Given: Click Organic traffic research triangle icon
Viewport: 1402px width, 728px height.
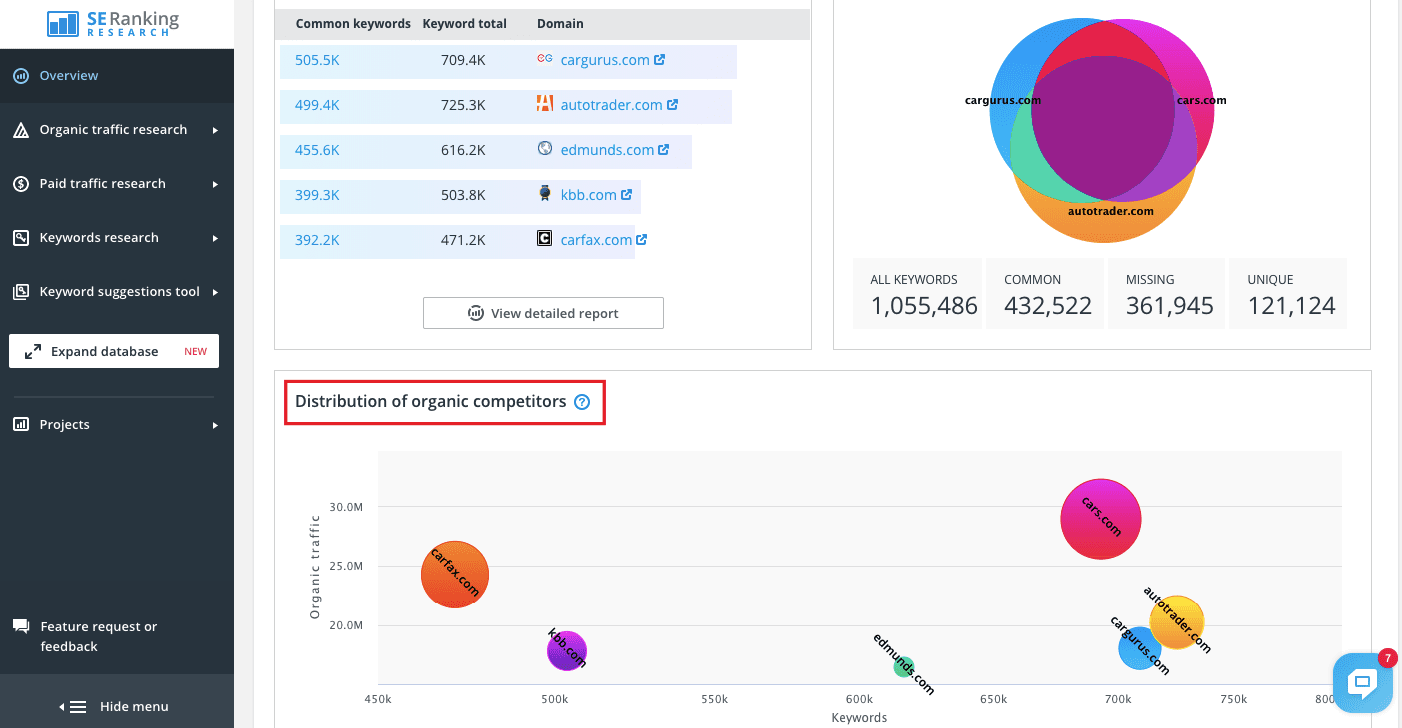Looking at the screenshot, I should (x=20, y=130).
